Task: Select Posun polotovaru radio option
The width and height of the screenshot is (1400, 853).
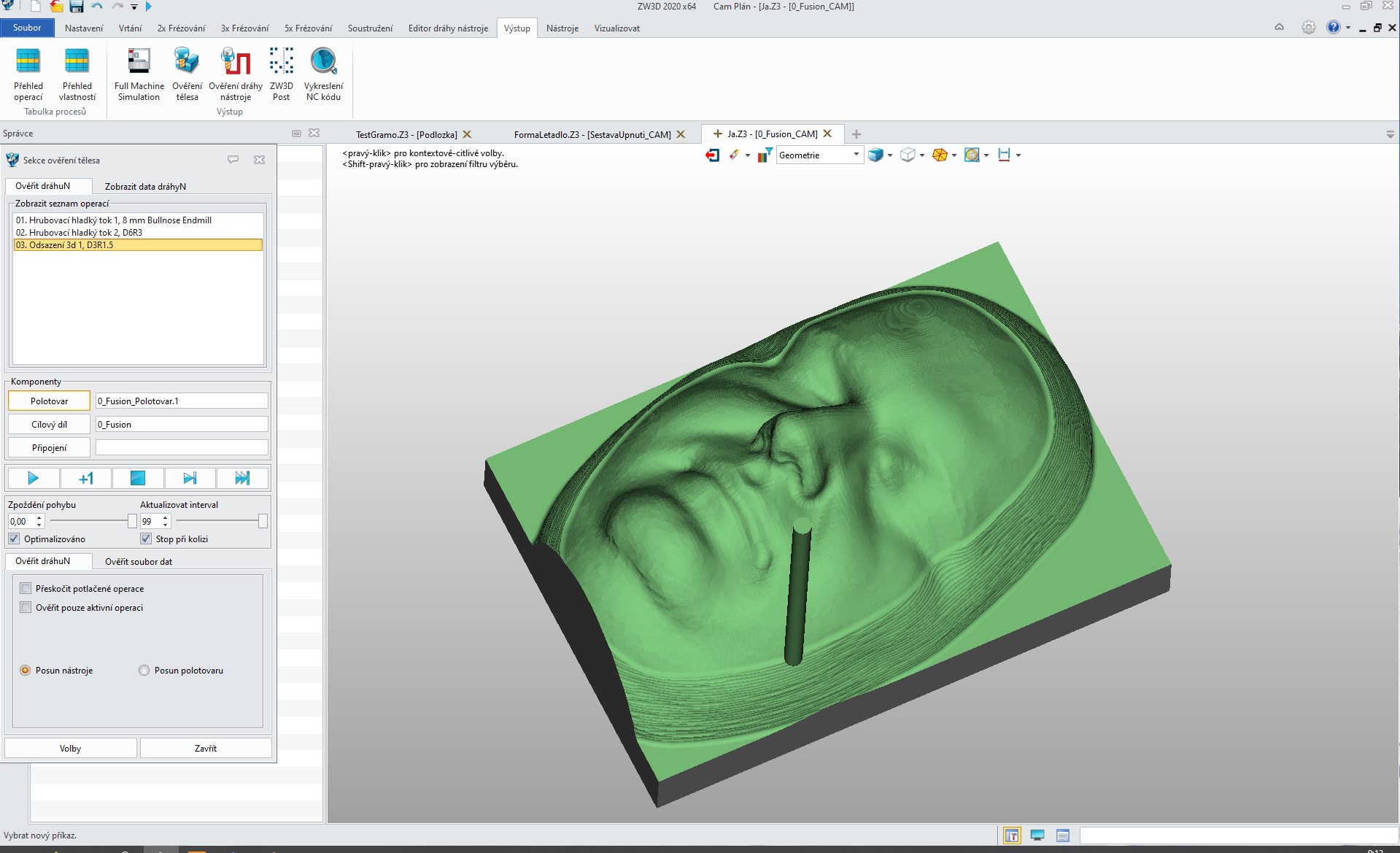Action: [144, 671]
